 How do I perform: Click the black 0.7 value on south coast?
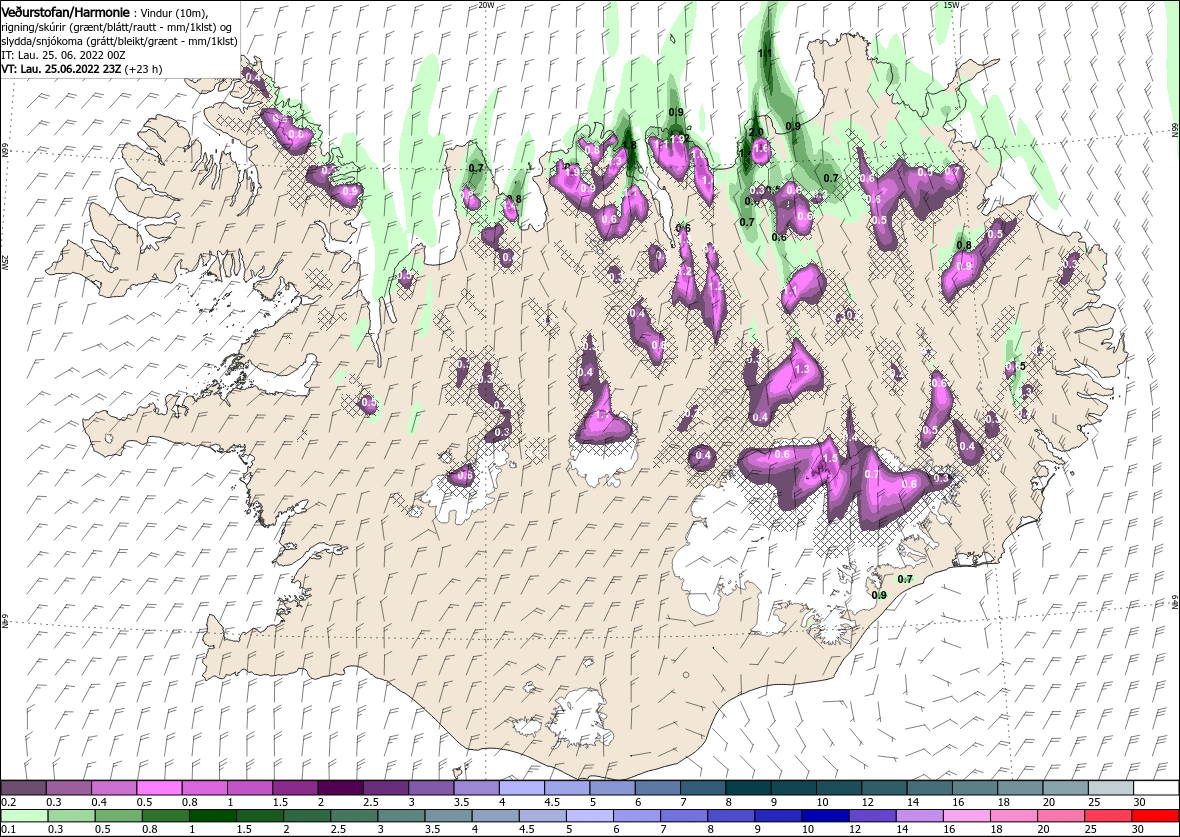[905, 579]
